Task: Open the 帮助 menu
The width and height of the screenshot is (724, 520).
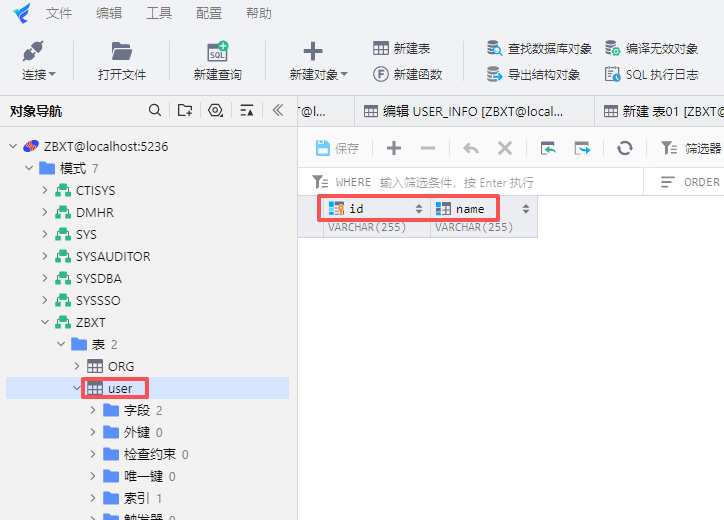Action: pyautogui.click(x=259, y=13)
